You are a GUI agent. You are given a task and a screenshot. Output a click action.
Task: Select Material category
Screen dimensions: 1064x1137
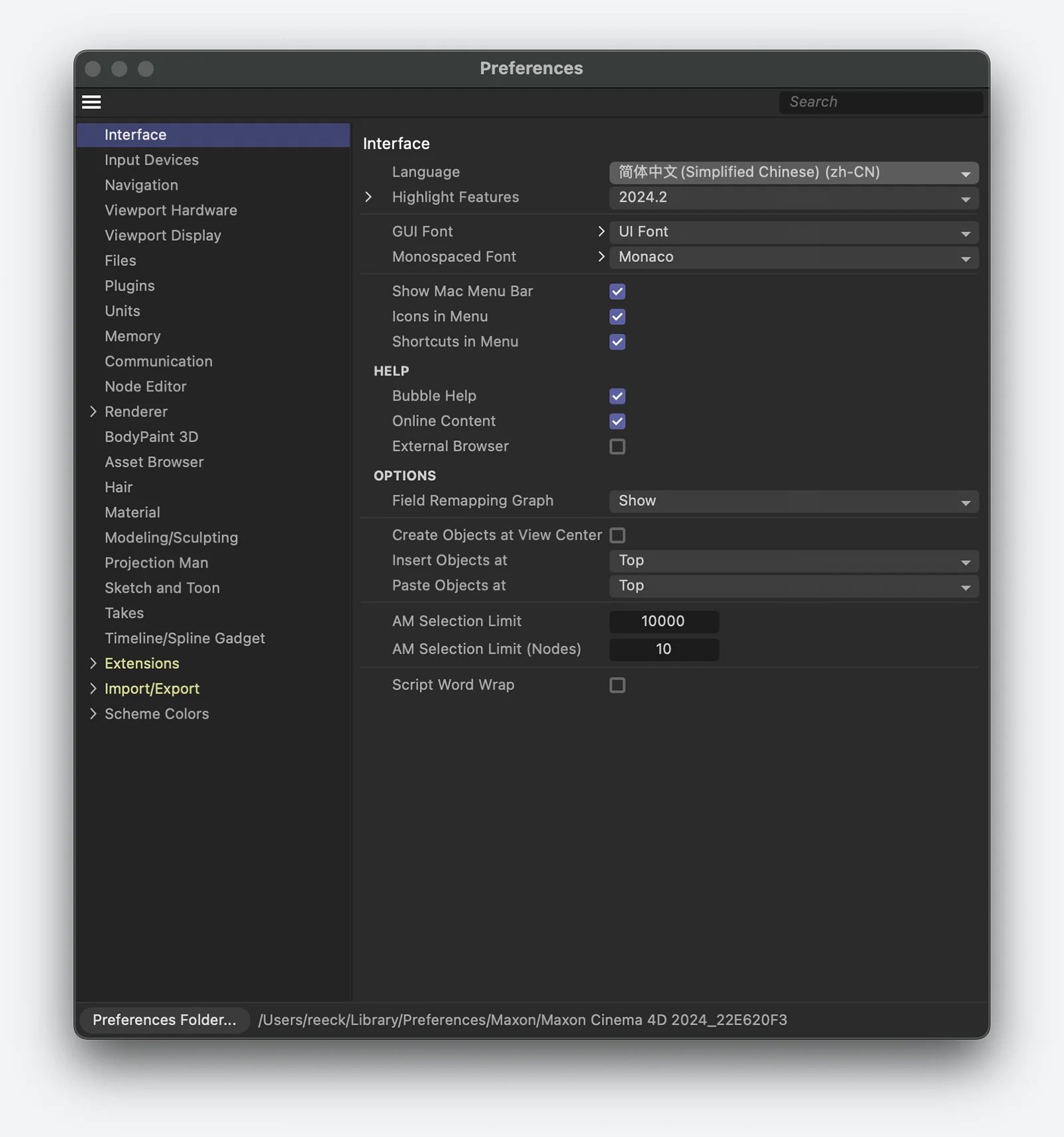132,513
